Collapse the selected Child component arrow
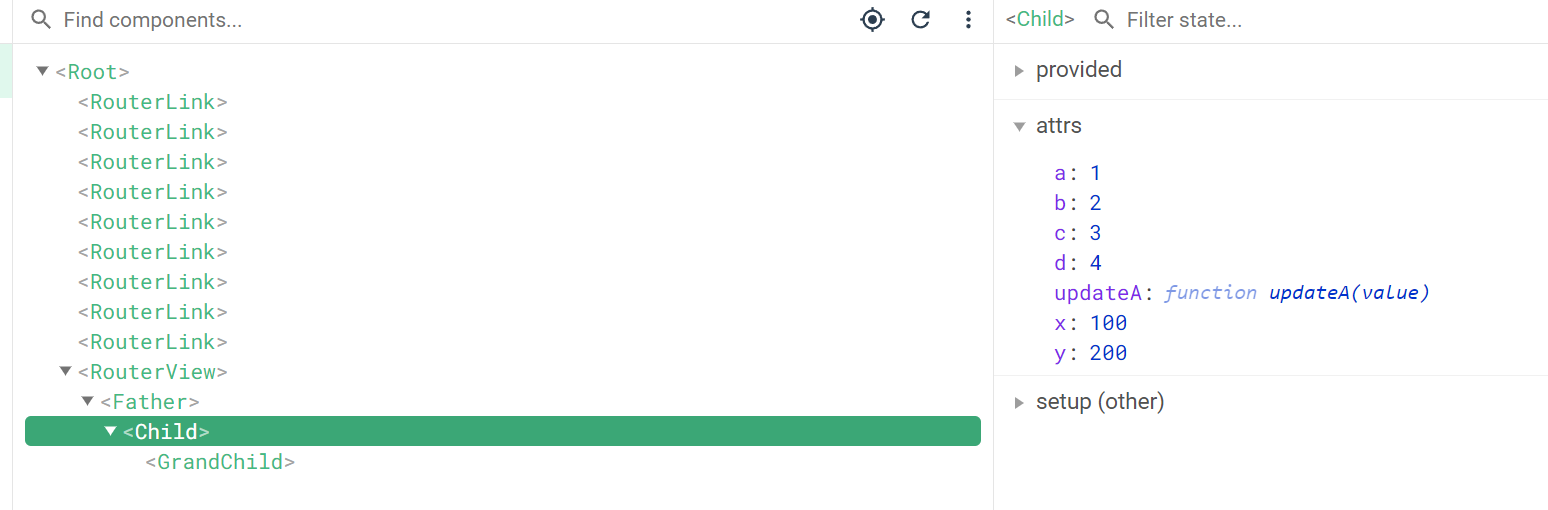Viewport: 1548px width, 510px height. [110, 431]
